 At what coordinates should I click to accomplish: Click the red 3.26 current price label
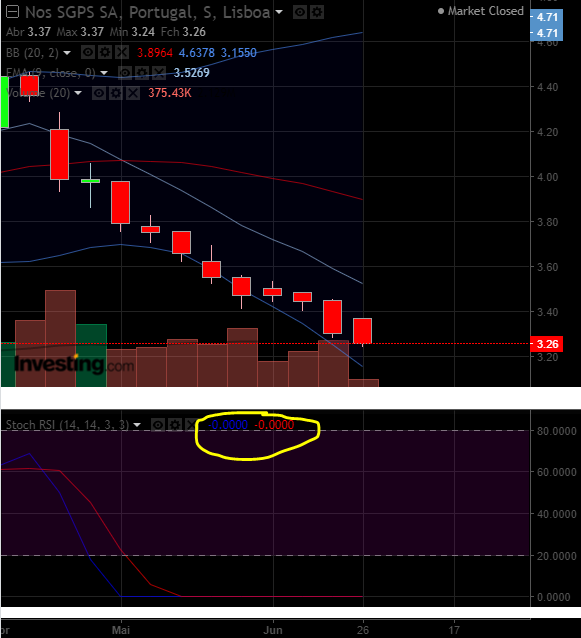coord(547,344)
